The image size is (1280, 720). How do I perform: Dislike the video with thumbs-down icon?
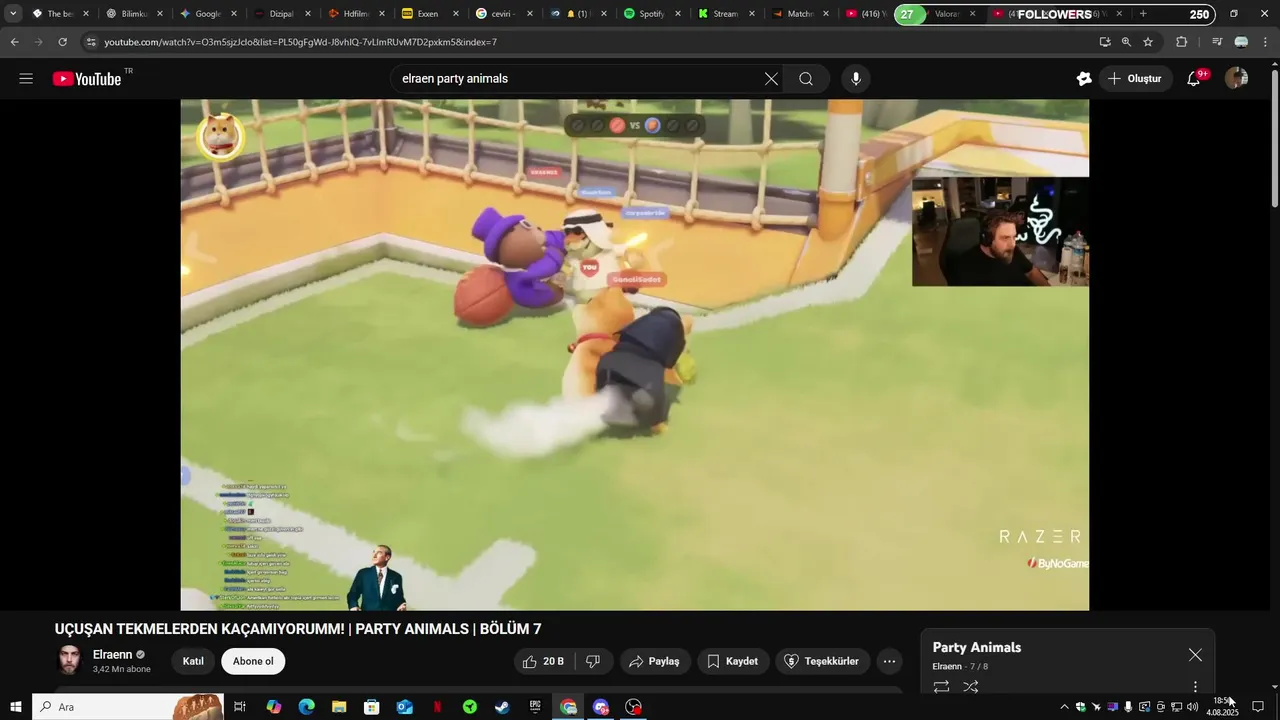[x=593, y=661]
